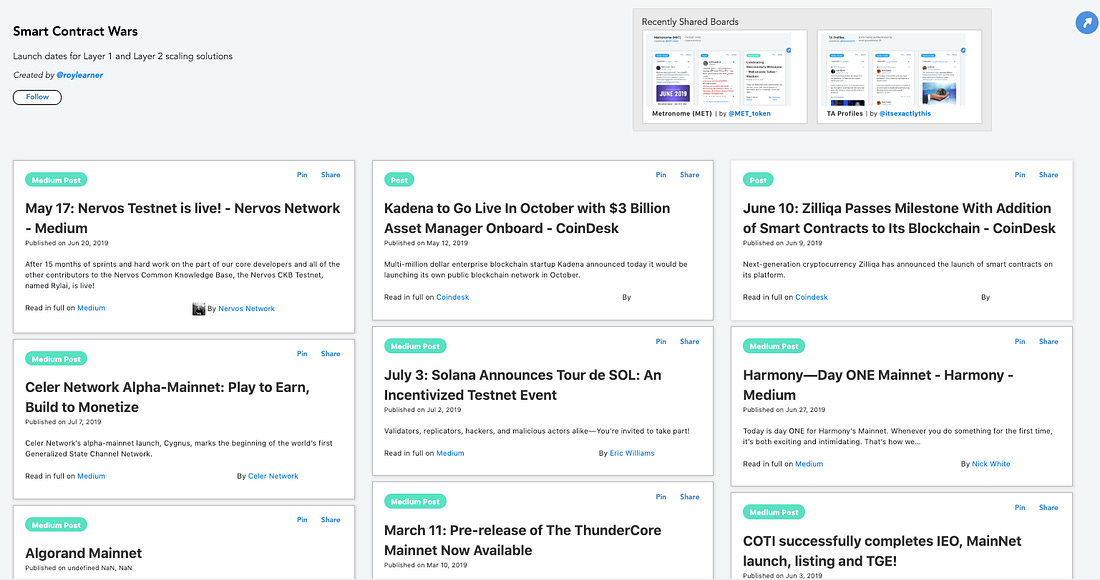Share the Celer Network Alpha-Mainnet card
The height and width of the screenshot is (580, 1100).
tap(330, 353)
